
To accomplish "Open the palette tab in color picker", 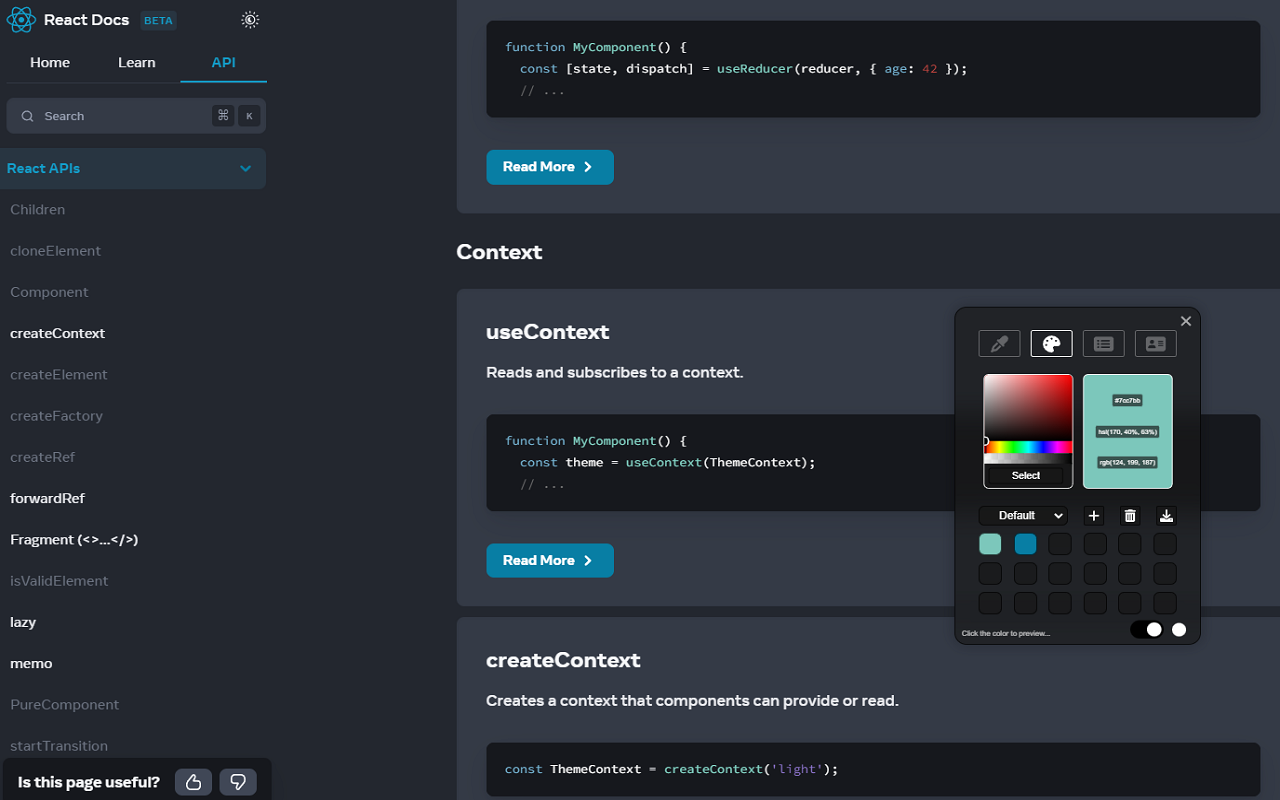I will coord(1051,344).
